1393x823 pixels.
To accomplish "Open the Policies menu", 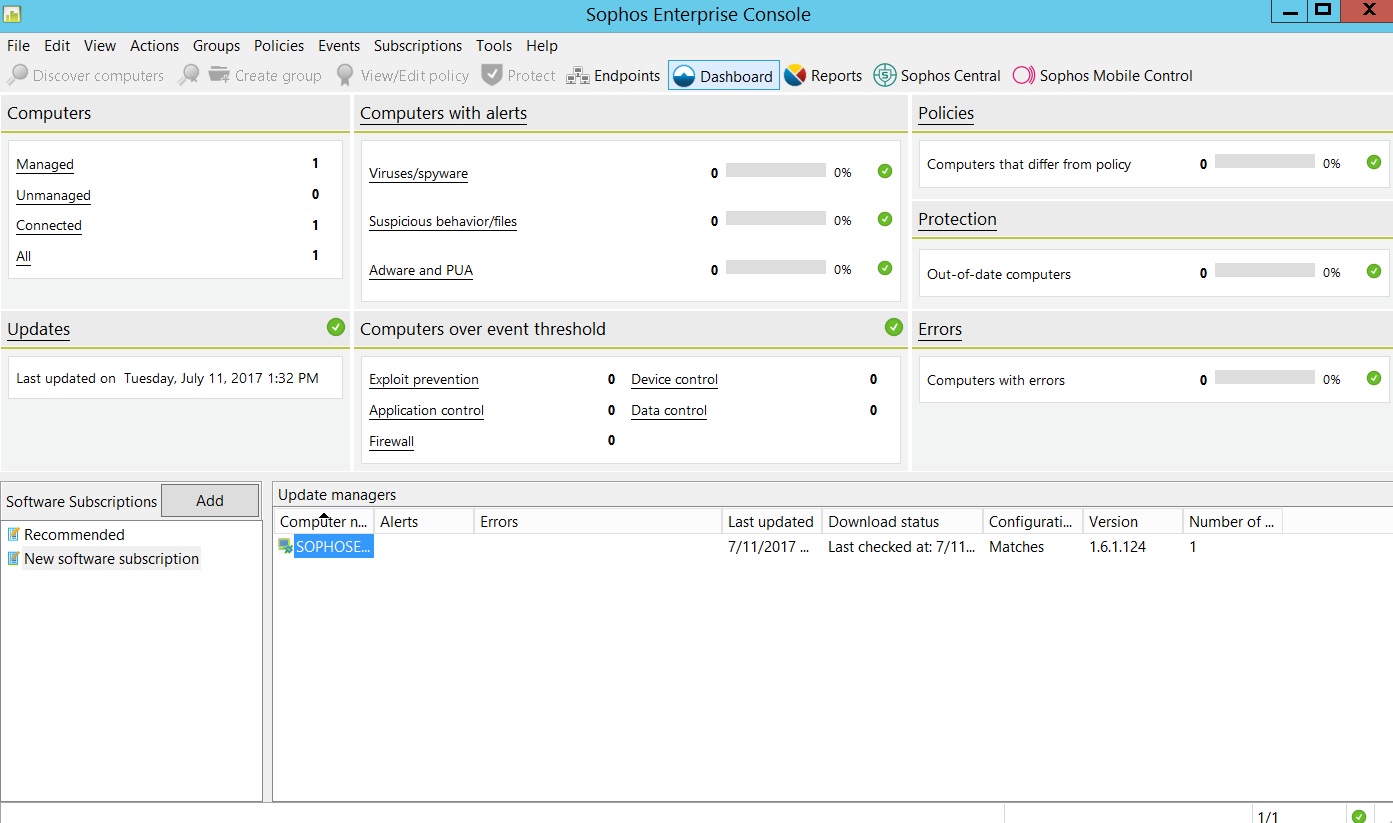I will [279, 46].
